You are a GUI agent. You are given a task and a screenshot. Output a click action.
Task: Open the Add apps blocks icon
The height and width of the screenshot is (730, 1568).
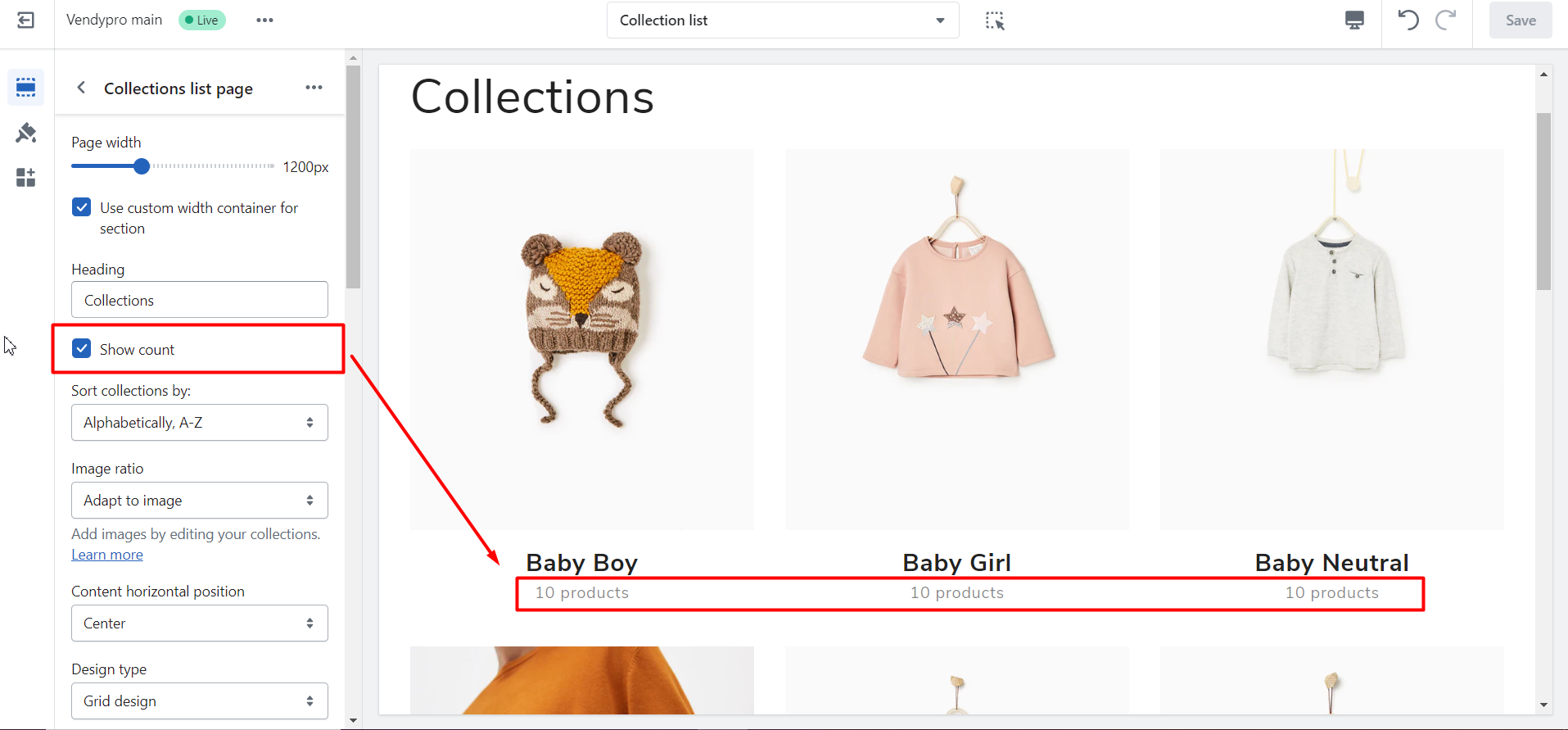pos(26,177)
